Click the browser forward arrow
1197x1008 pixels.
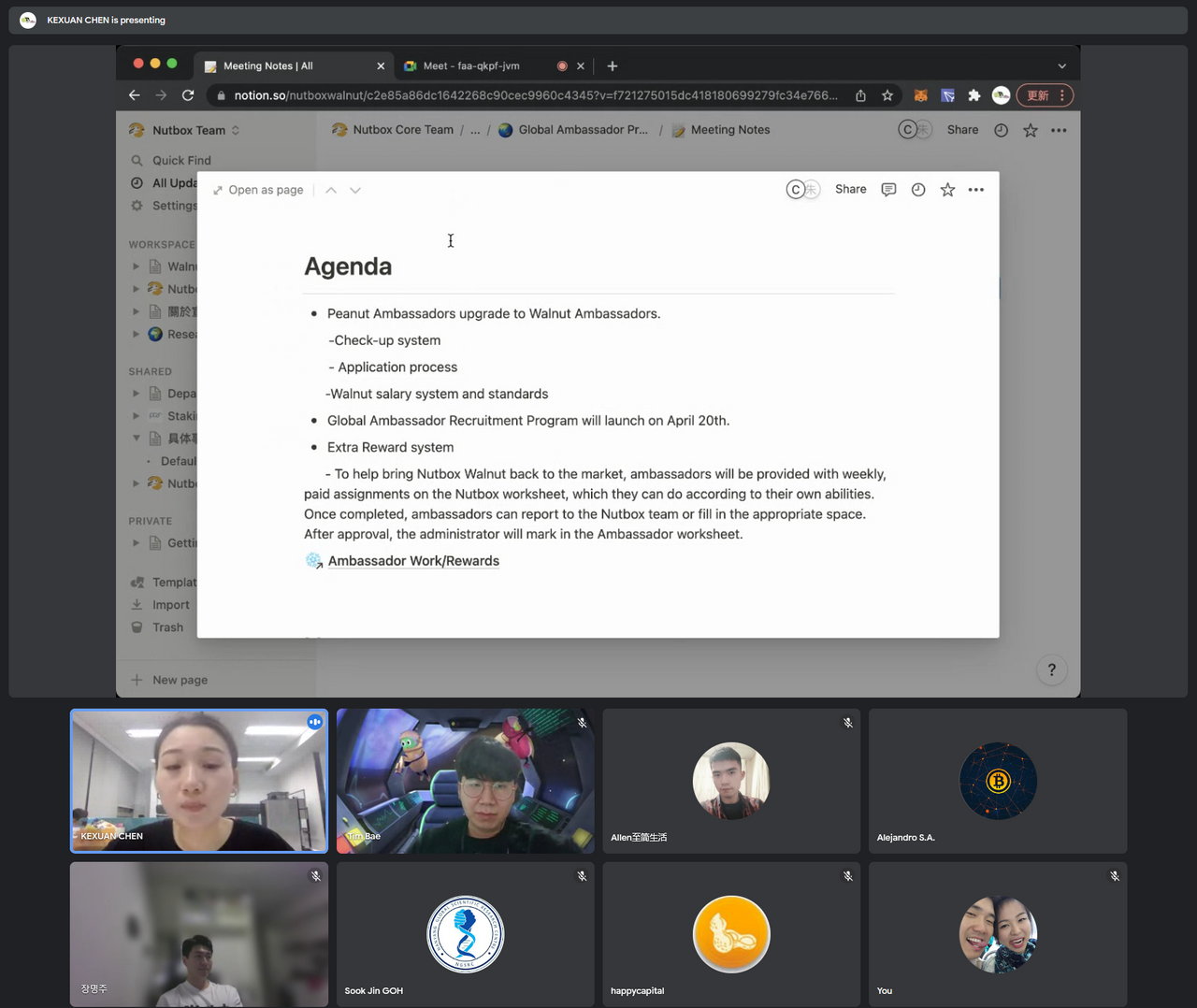coord(161,95)
